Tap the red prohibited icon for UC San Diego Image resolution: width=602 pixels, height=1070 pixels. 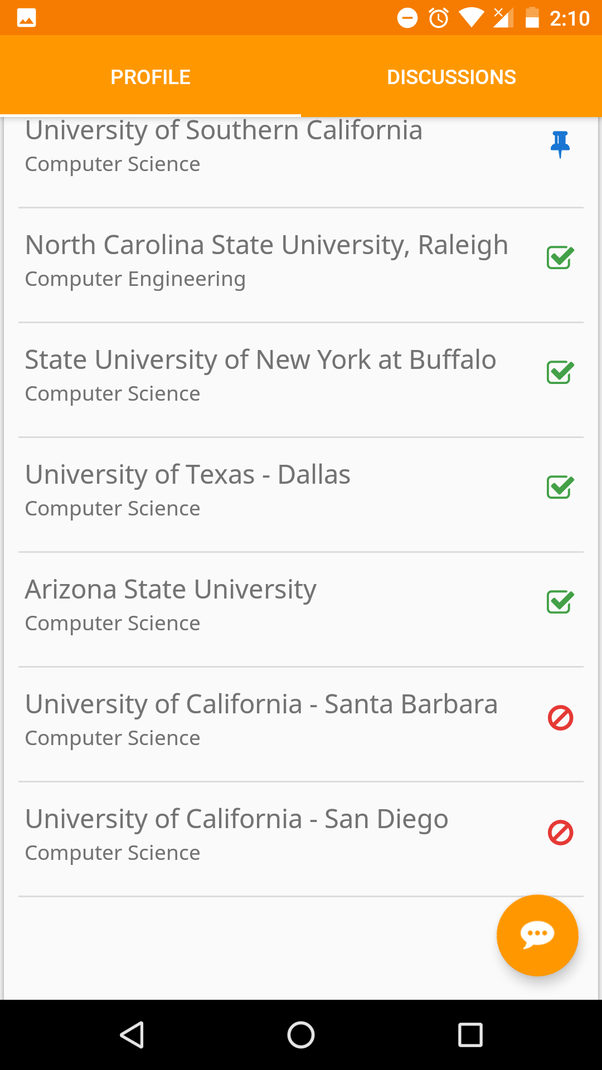[559, 832]
